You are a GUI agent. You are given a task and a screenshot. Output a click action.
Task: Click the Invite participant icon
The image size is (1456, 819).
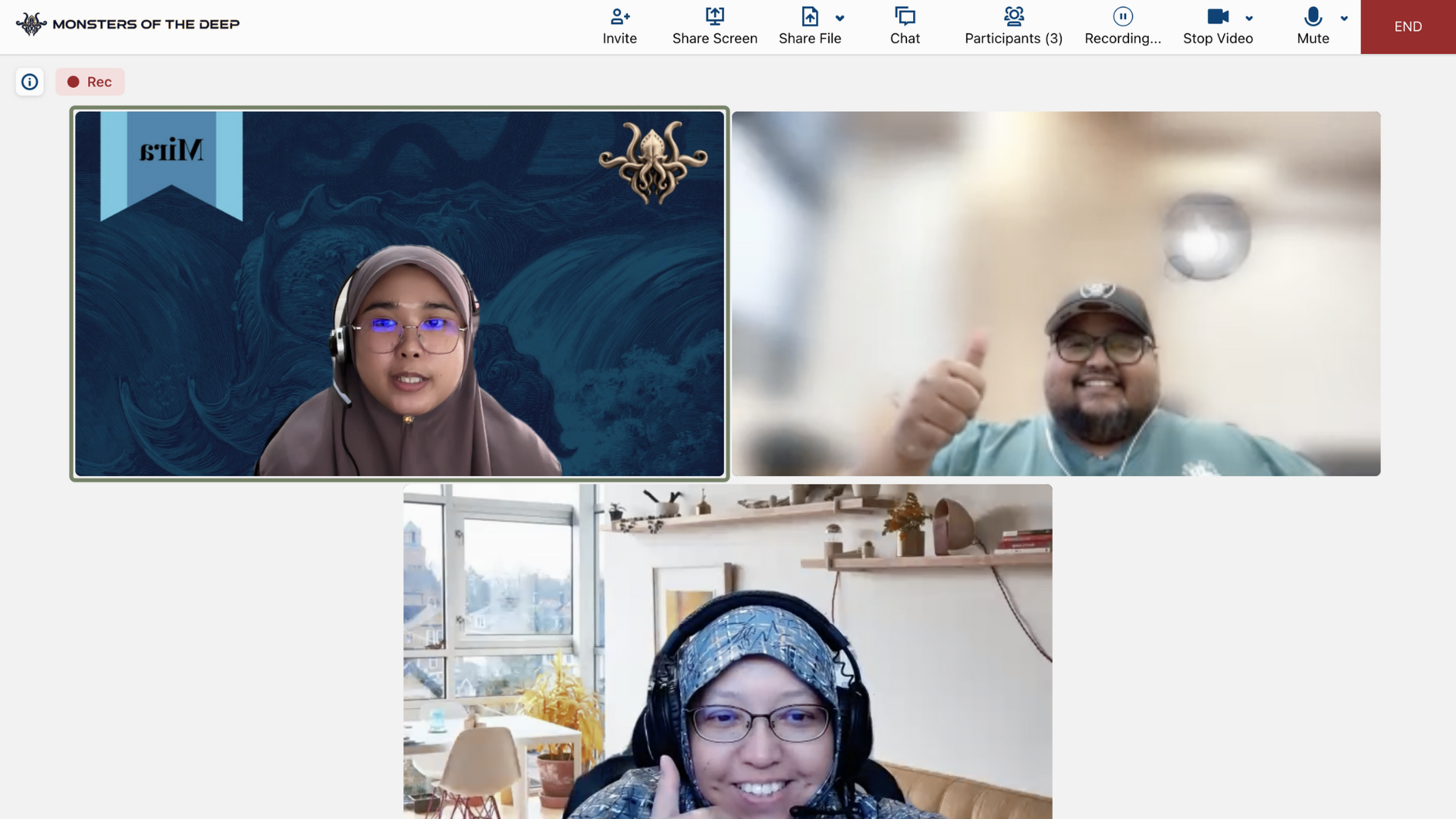[620, 17]
